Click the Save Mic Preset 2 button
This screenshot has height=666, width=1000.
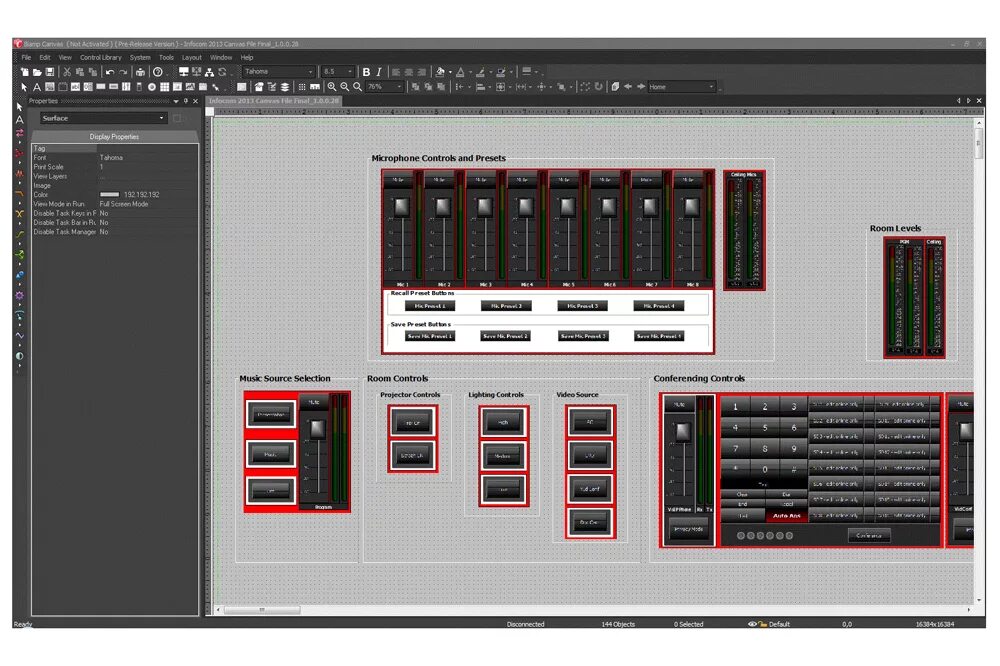click(506, 336)
